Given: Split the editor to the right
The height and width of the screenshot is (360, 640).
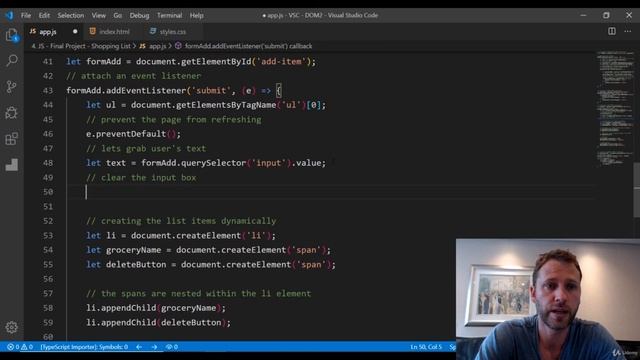Looking at the screenshot, I should [x=611, y=31].
